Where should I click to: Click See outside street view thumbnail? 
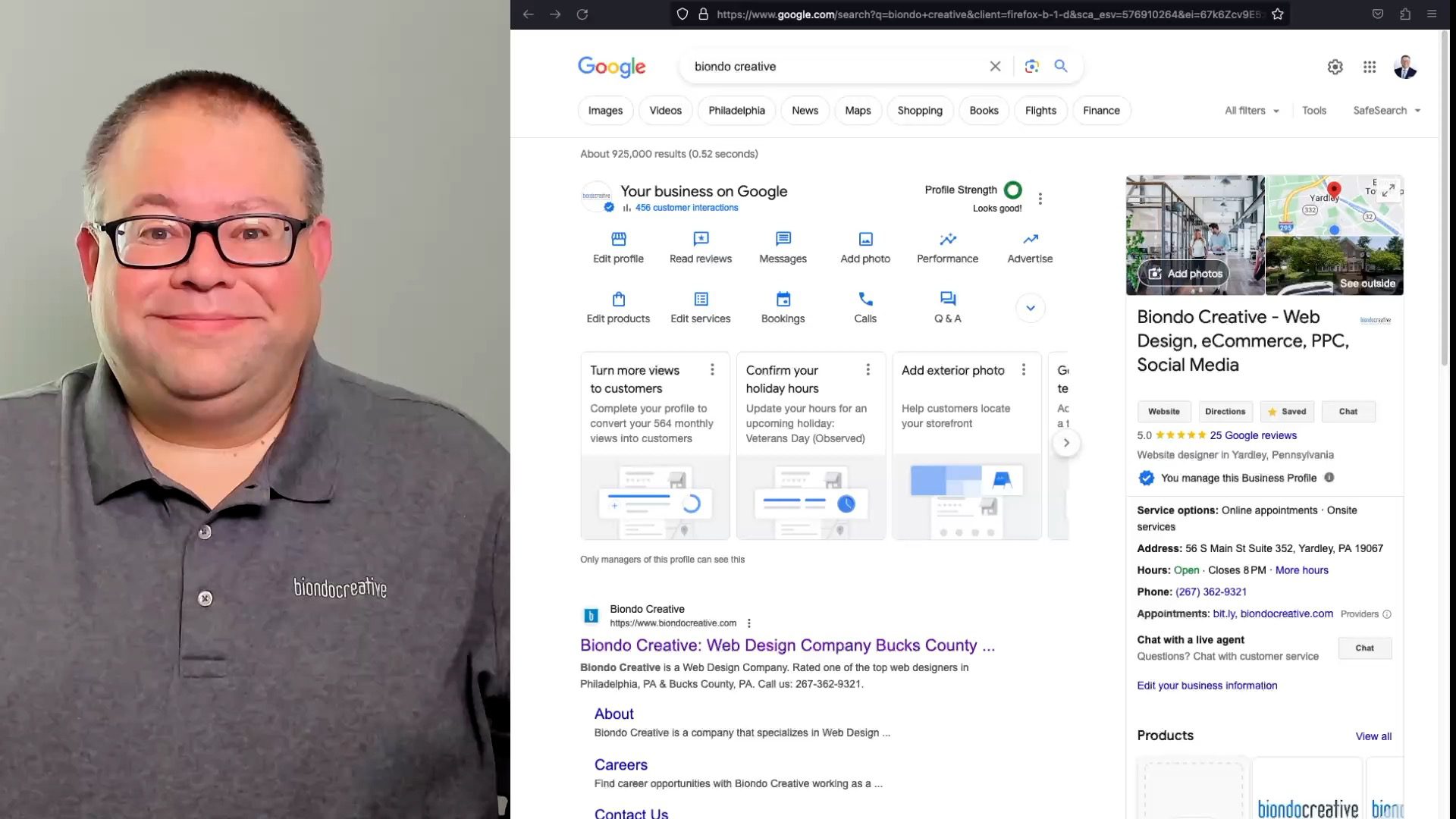click(x=1335, y=265)
